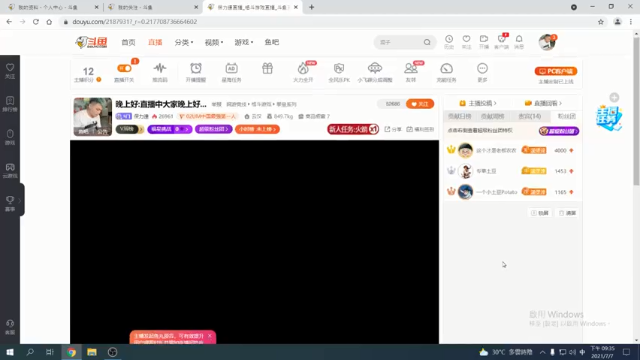Image resolution: width=640 pixels, height=360 pixels.
Task: Open the orange hourly ranking pill
Action: (x=257, y=129)
